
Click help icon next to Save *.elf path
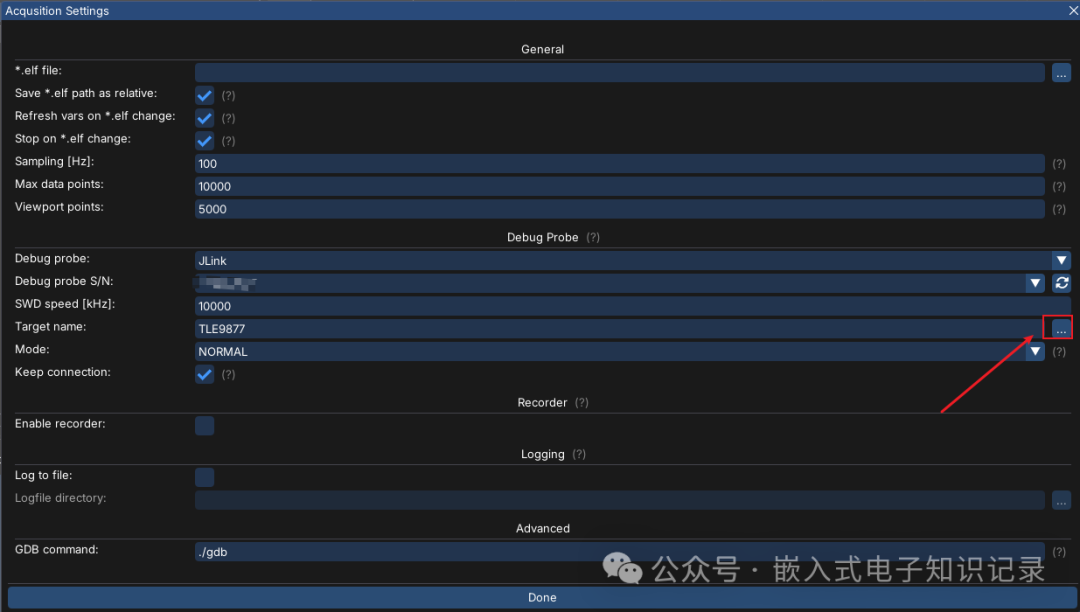coord(228,96)
